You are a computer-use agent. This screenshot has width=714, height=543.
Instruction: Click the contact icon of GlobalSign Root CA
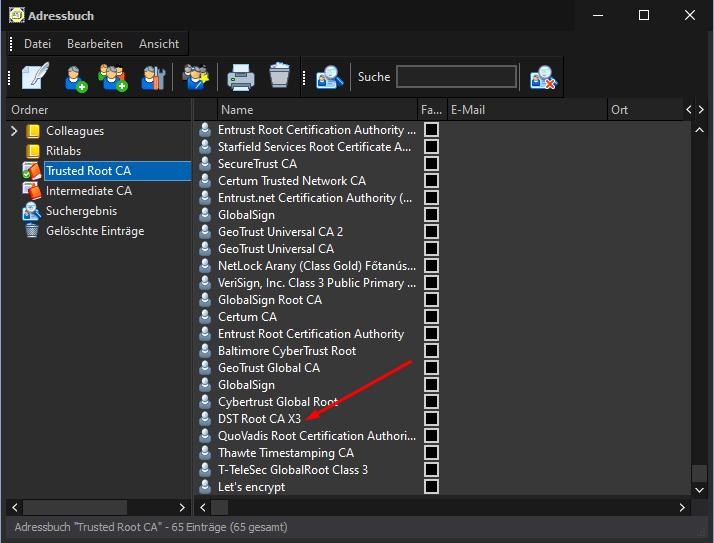click(x=205, y=299)
